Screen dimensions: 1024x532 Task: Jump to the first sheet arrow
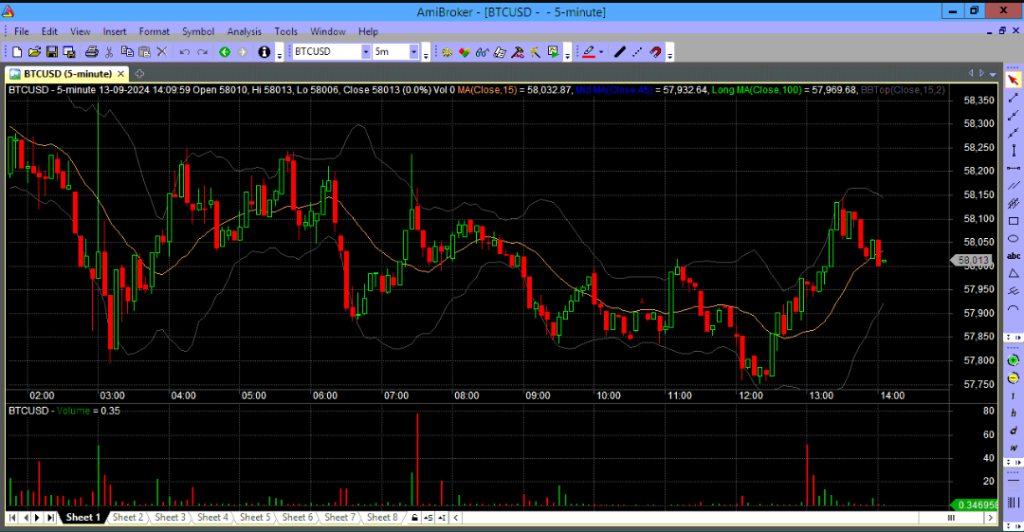tap(12, 518)
